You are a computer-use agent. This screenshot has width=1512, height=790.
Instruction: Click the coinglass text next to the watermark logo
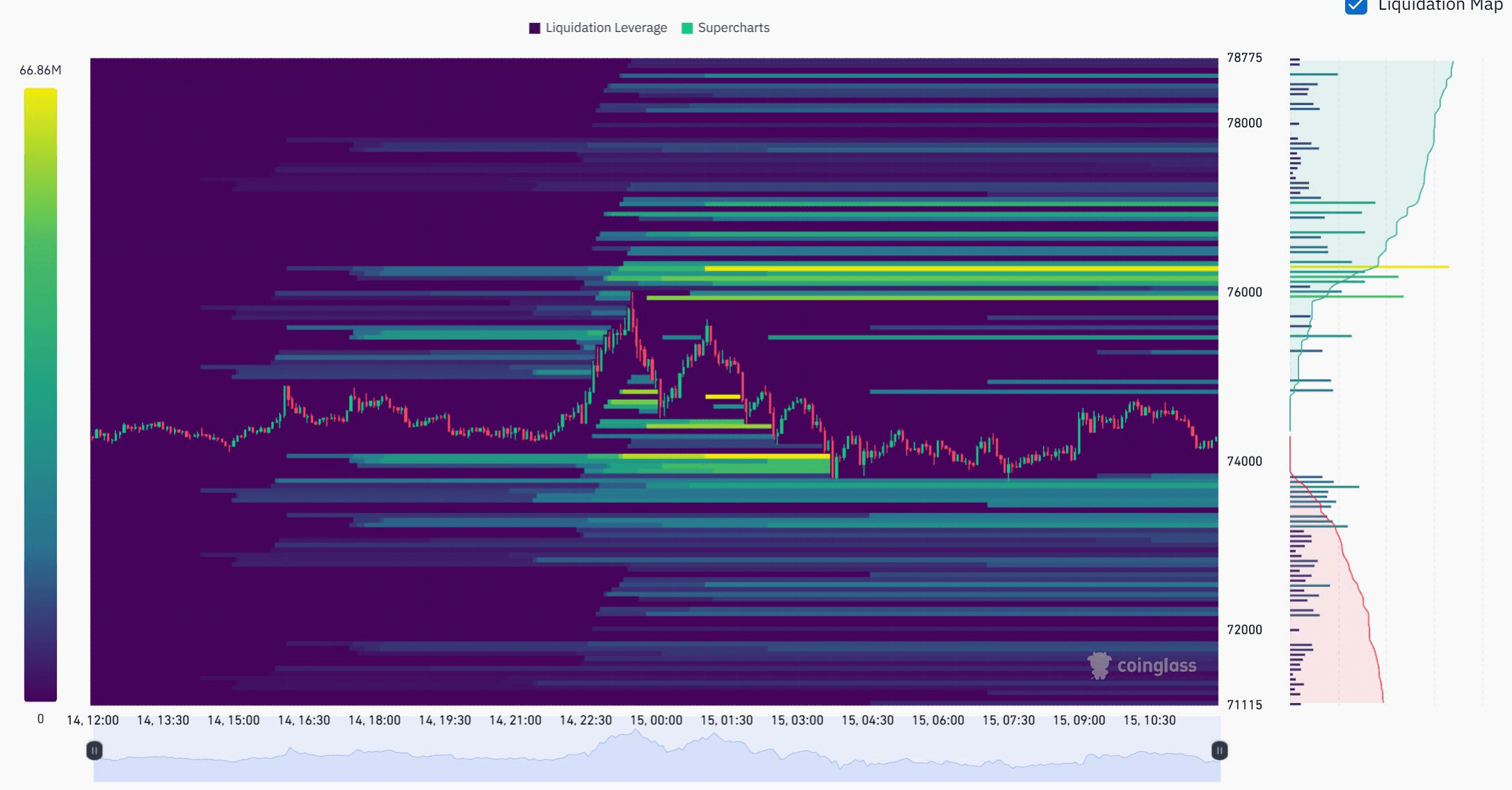[1157, 666]
